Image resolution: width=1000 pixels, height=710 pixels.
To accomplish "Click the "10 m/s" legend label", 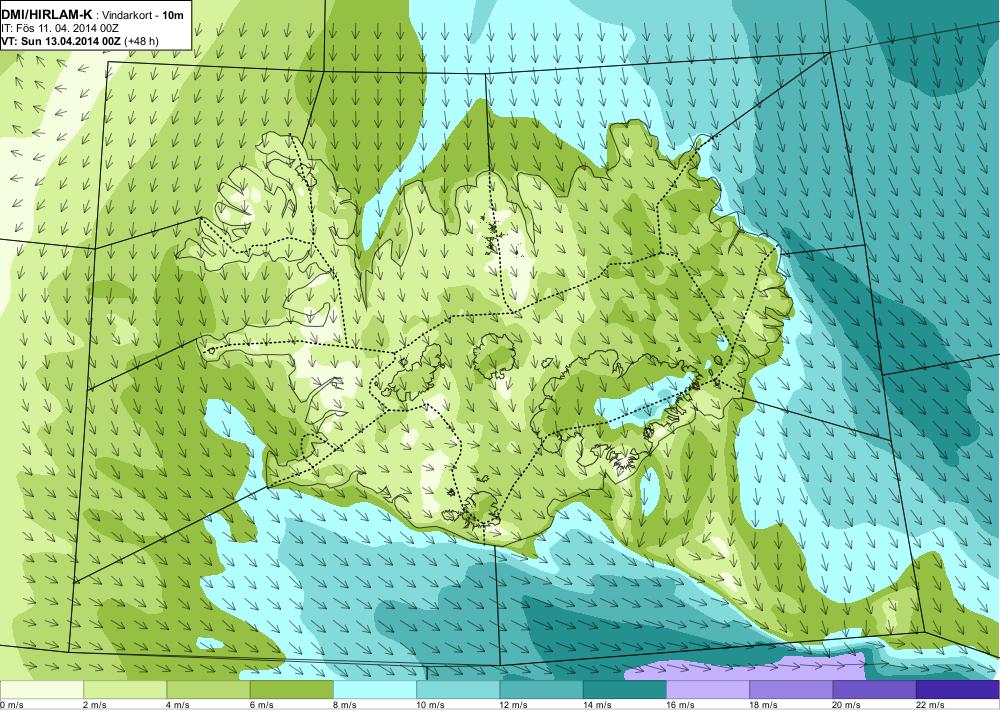I will [430, 704].
